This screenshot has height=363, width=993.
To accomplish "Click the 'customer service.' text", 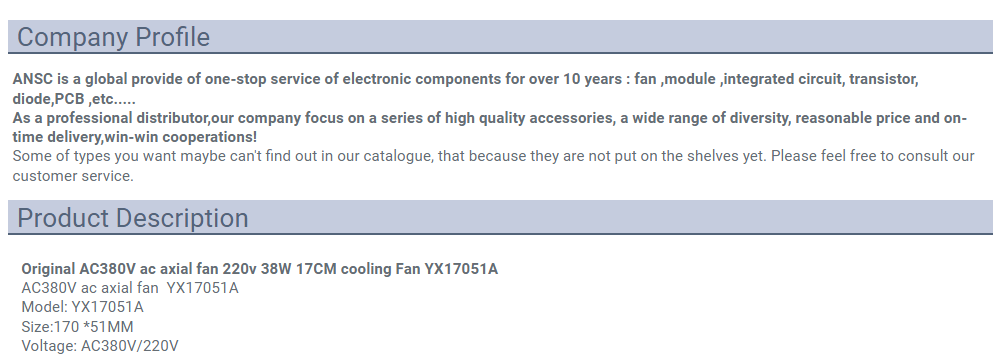I will (x=73, y=176).
